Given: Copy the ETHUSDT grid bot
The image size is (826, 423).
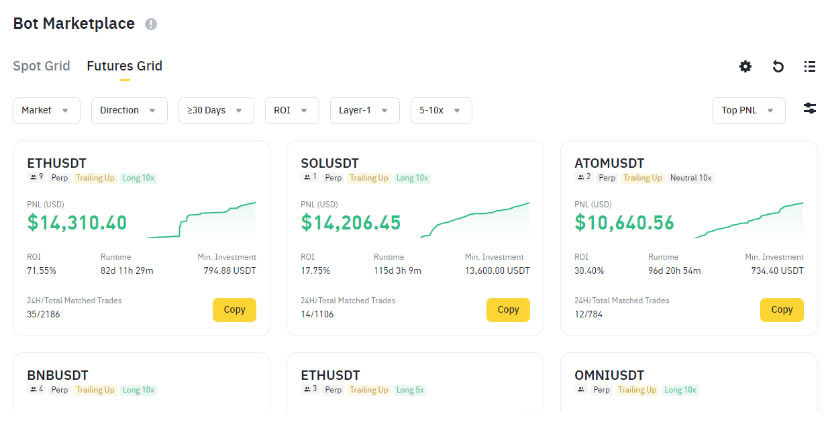Looking at the screenshot, I should 234,310.
